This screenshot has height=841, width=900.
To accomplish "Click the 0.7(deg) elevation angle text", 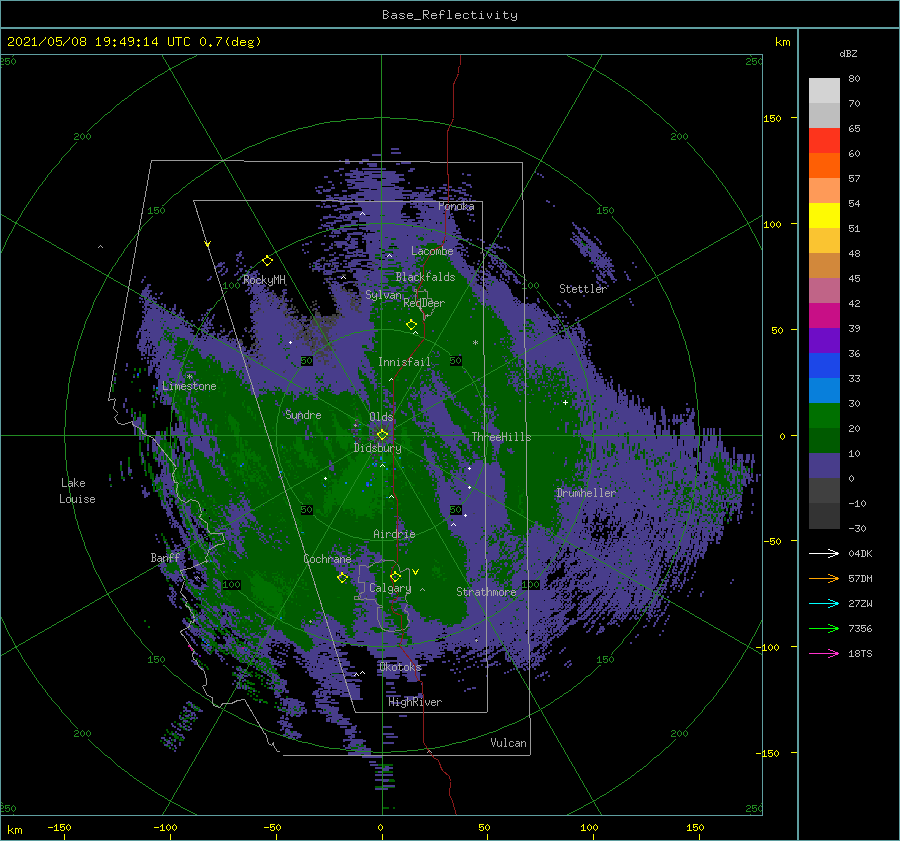I will point(230,42).
